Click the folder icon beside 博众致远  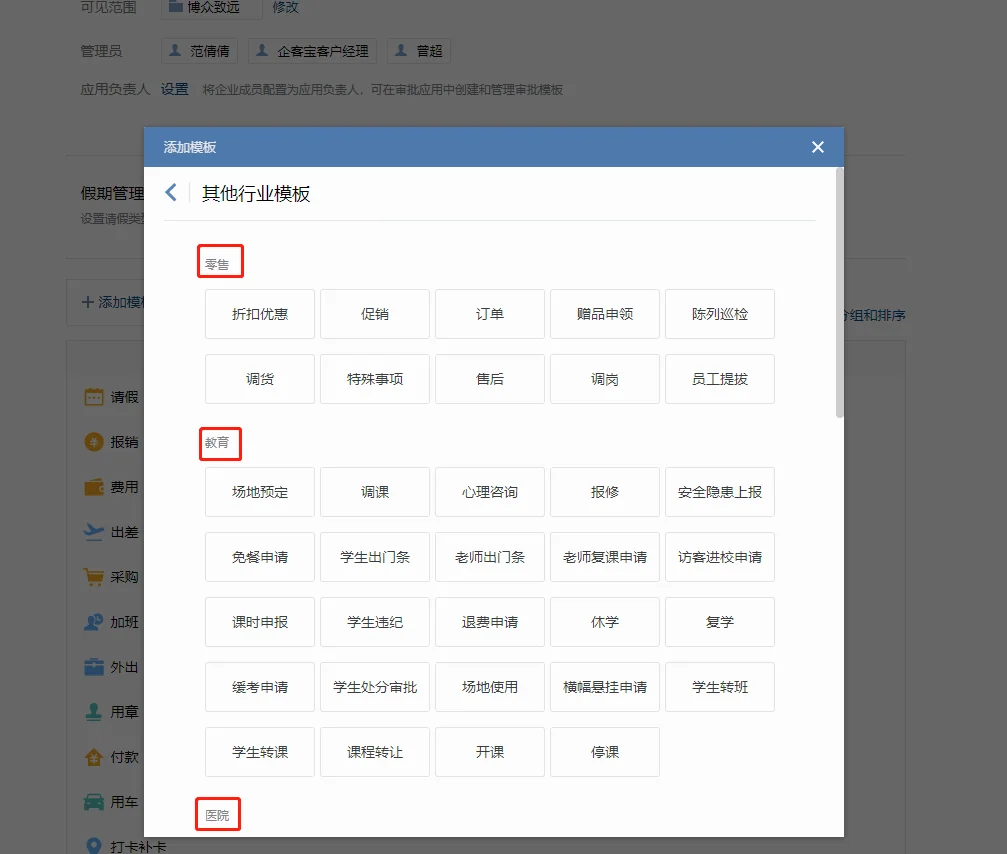175,7
